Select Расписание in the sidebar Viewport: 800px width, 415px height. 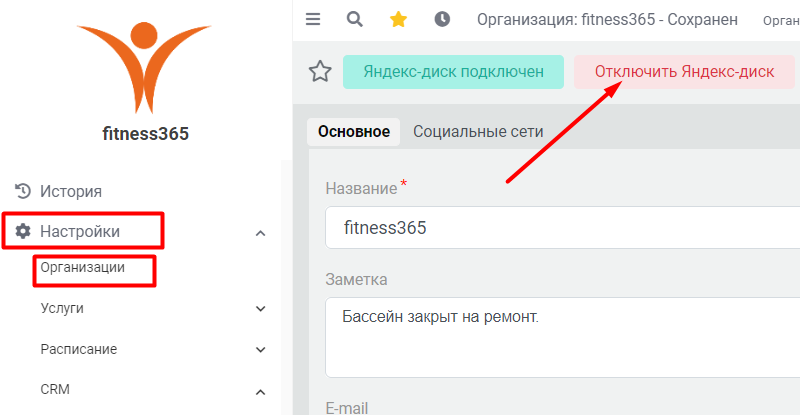79,349
